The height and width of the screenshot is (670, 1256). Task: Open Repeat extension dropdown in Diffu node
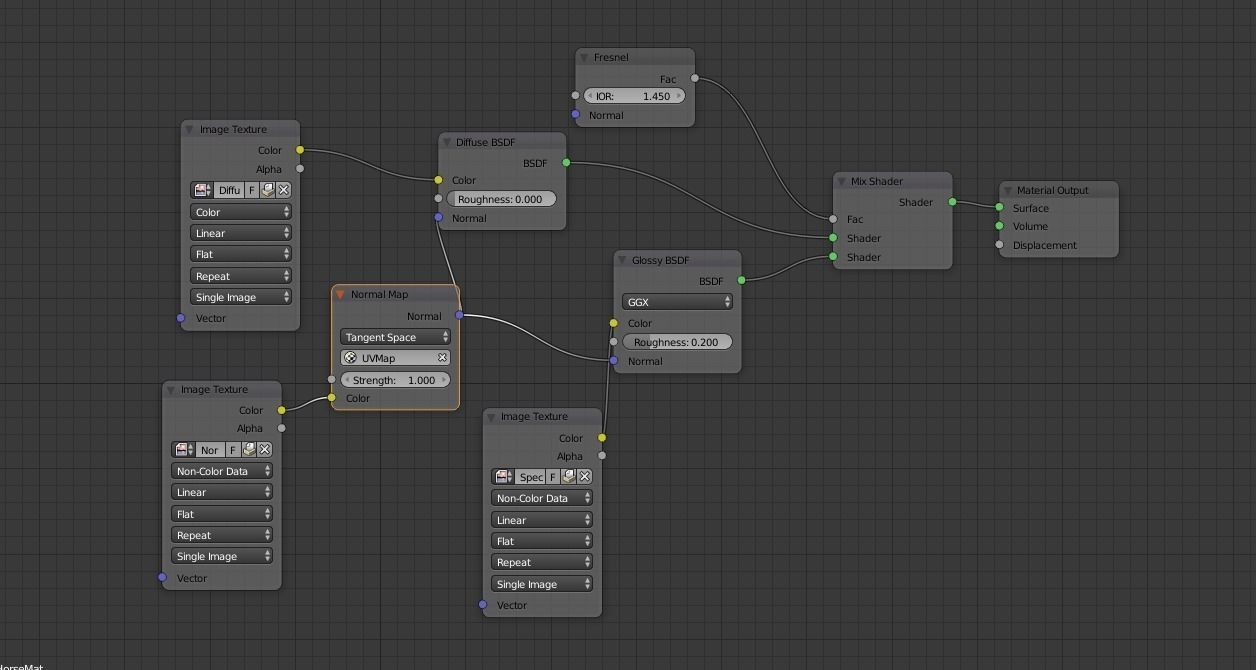[241, 276]
